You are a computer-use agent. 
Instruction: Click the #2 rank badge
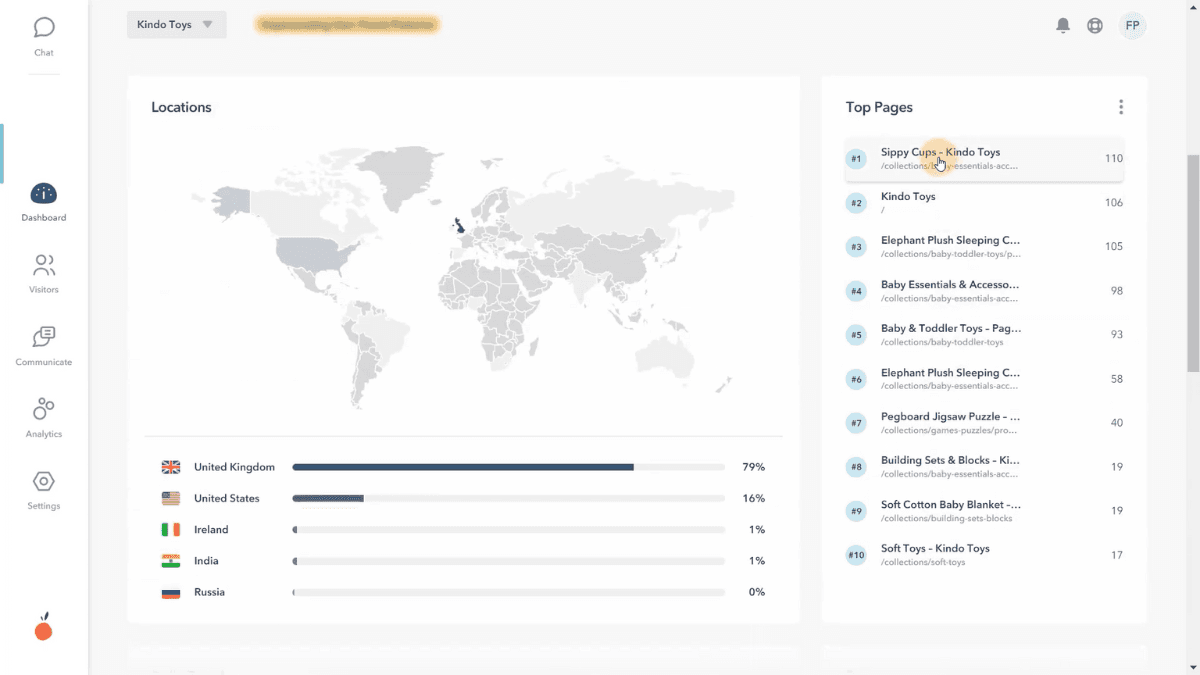click(856, 203)
